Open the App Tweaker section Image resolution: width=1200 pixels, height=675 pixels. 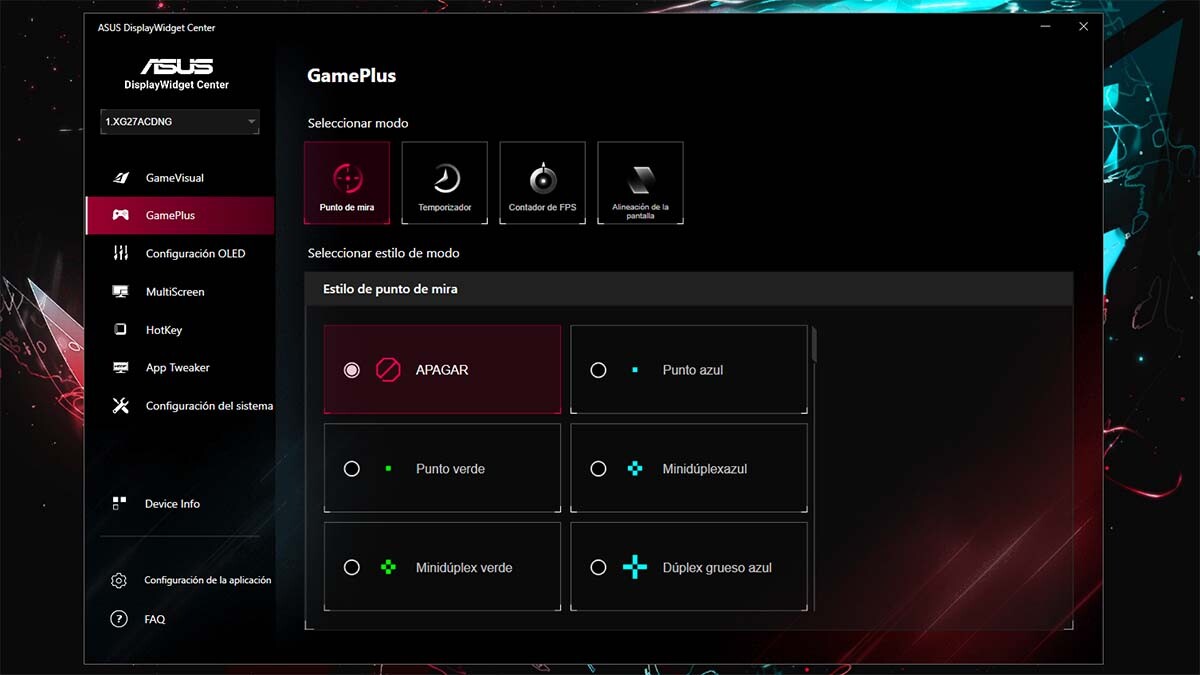pos(180,368)
